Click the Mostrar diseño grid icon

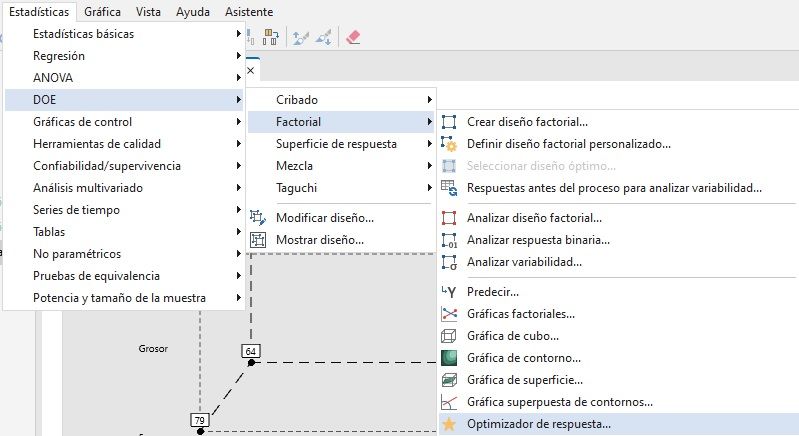258,239
